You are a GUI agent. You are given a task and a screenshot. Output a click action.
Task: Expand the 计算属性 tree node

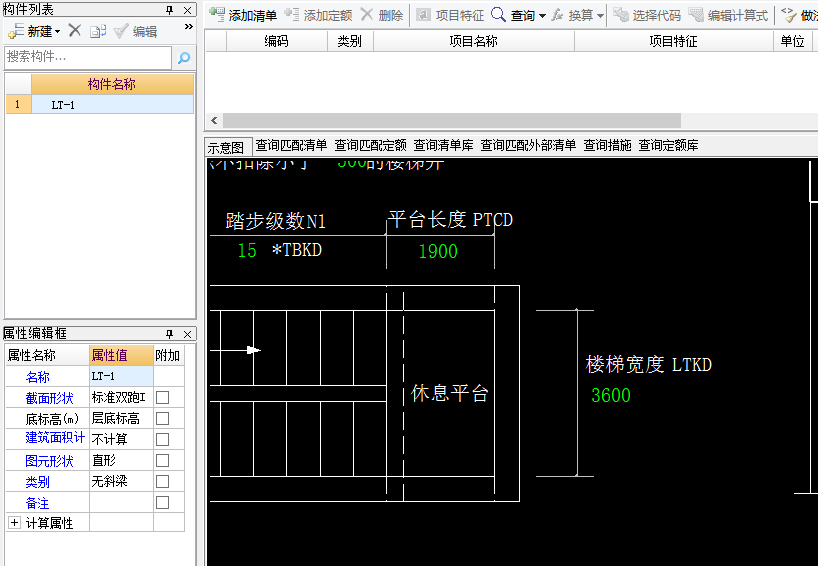(15, 522)
